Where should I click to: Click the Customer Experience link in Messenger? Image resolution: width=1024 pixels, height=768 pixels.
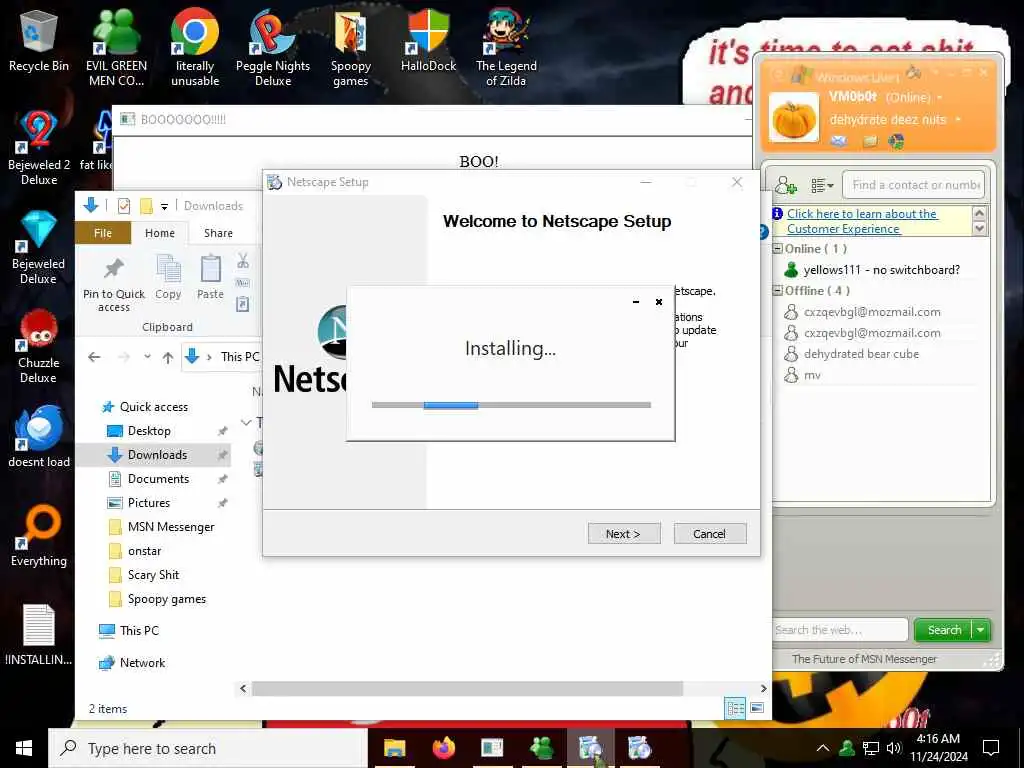point(862,221)
